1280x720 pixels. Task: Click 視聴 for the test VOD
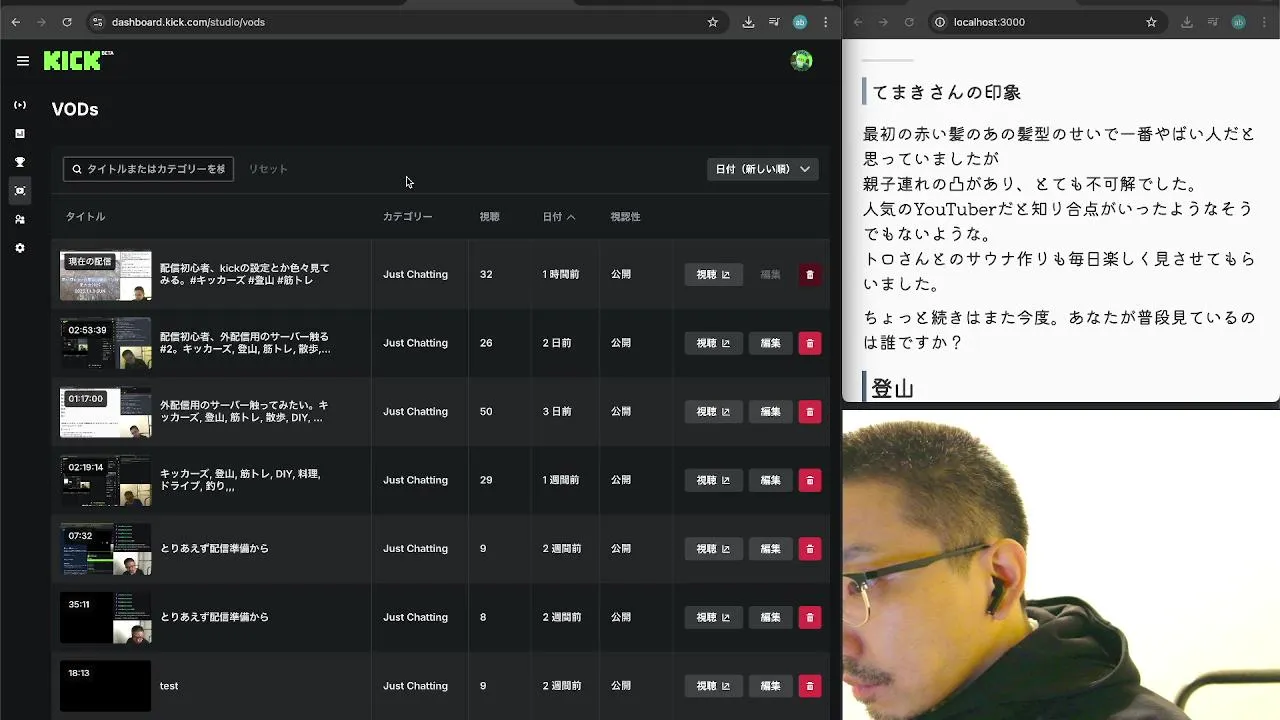tap(713, 686)
